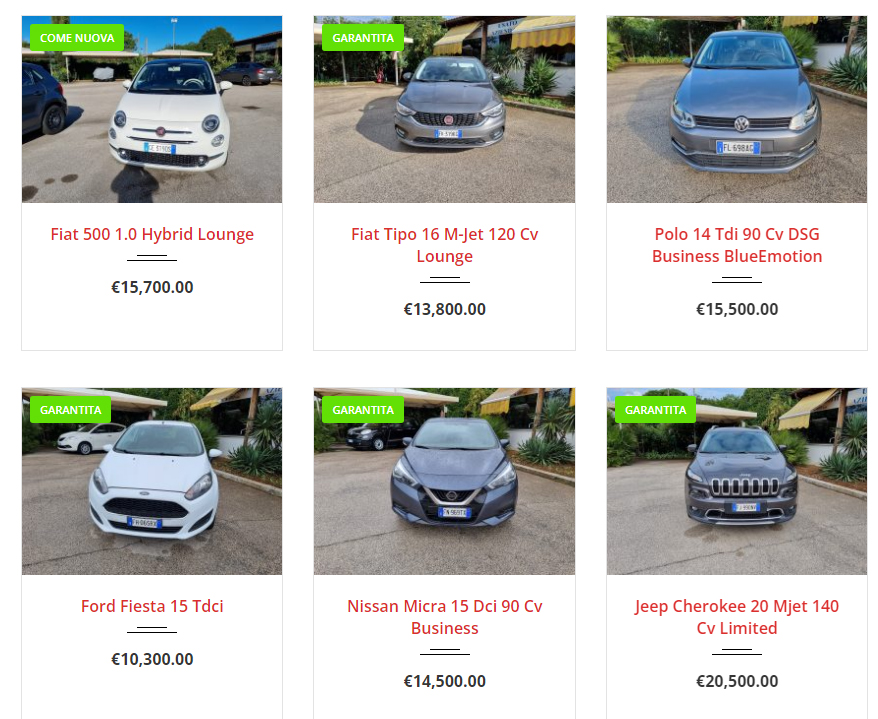Open Jeep Cherokee 20 Mjet 140 Cv Limited link

737,617
